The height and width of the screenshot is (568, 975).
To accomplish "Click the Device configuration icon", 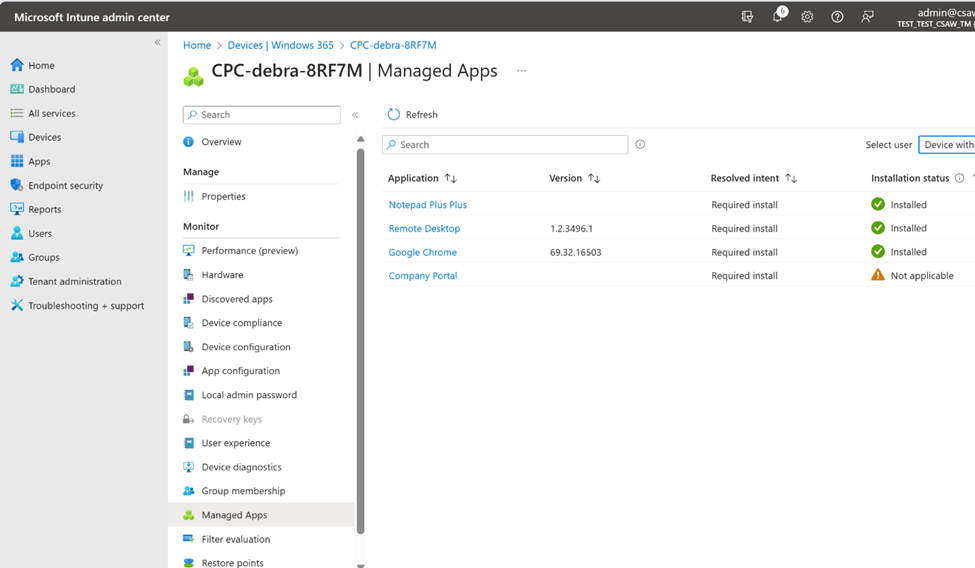I will tap(188, 347).
